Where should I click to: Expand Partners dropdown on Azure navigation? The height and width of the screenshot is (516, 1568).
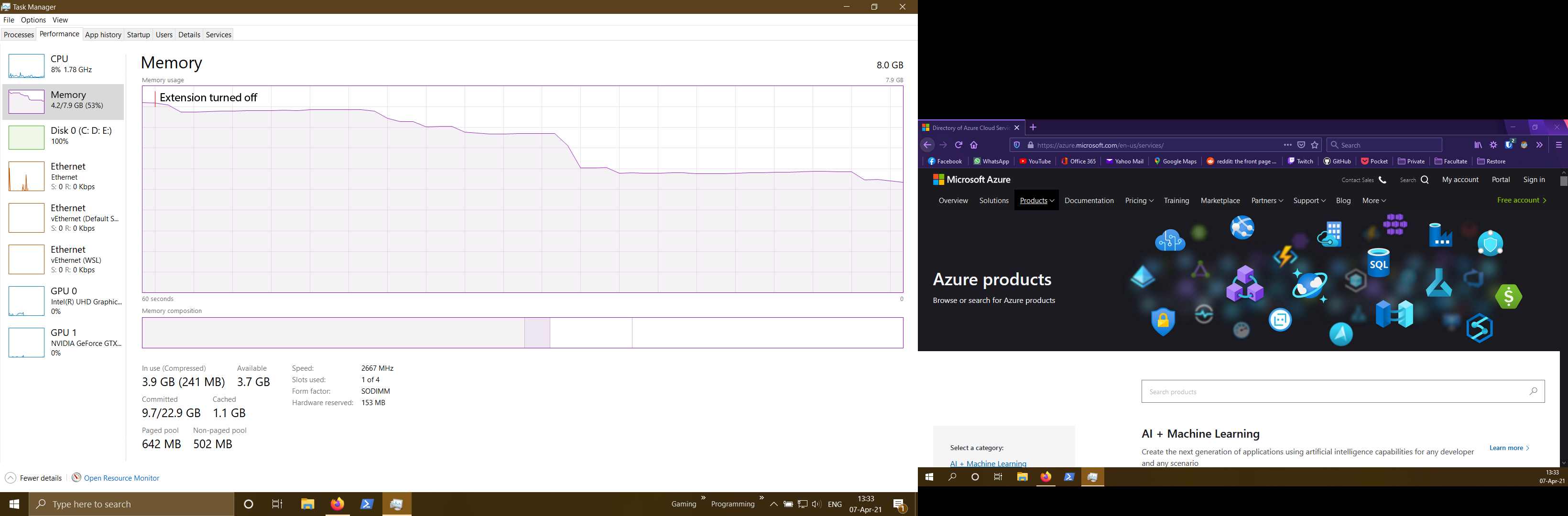click(x=1267, y=200)
